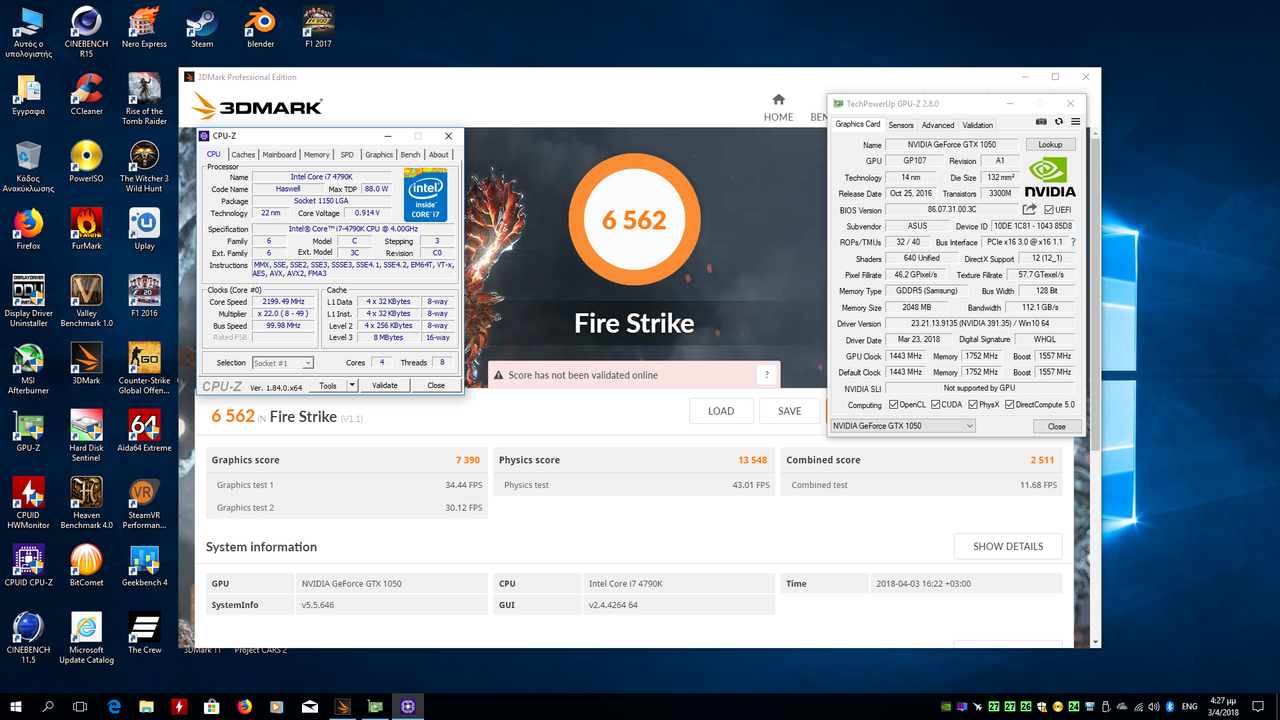This screenshot has height=720, width=1280.
Task: Open File Explorer from the taskbar
Action: (147, 706)
